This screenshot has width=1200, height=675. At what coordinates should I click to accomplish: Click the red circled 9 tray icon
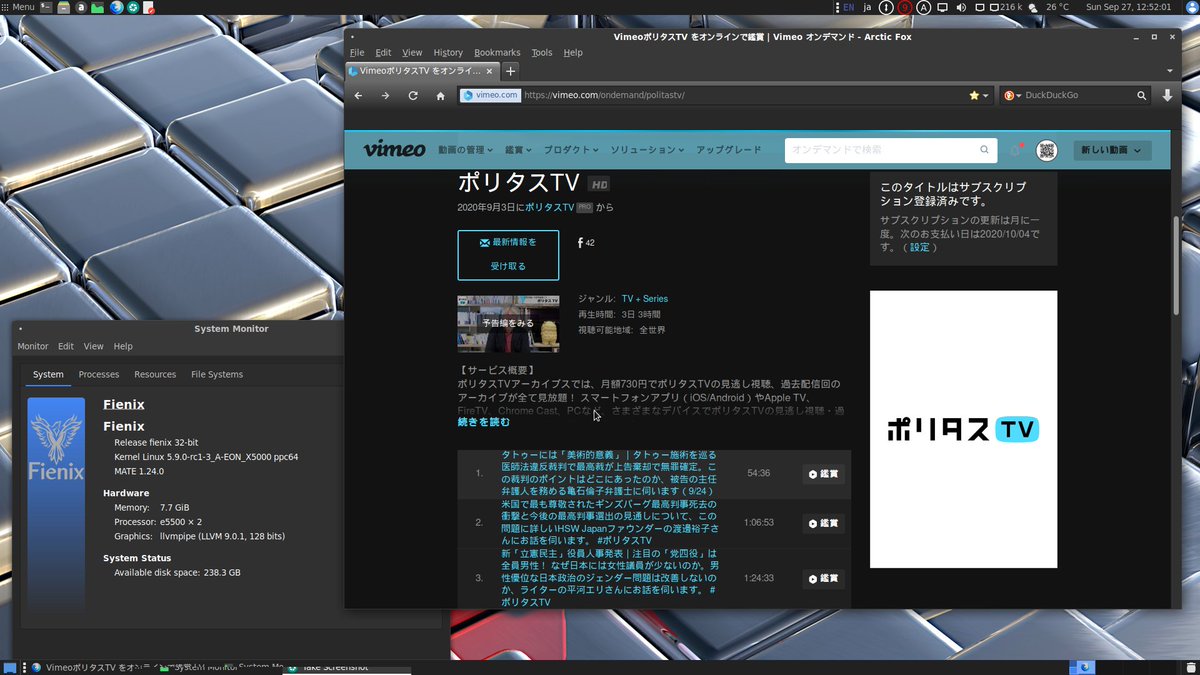(905, 7)
